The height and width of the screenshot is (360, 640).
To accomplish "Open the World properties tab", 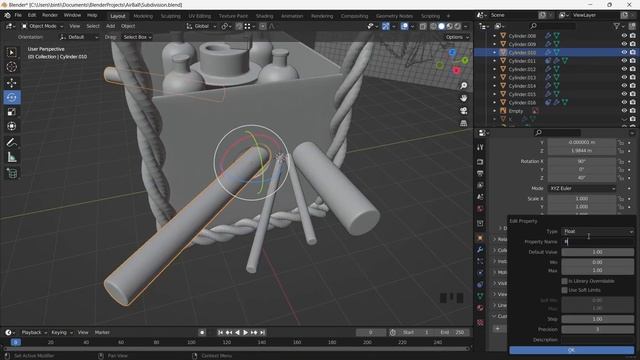I will pyautogui.click(x=480, y=209).
